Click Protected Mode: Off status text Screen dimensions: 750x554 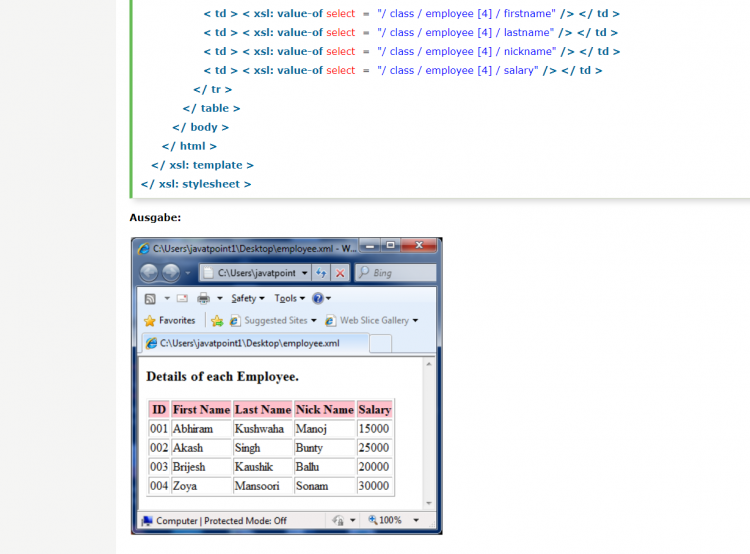(x=245, y=521)
